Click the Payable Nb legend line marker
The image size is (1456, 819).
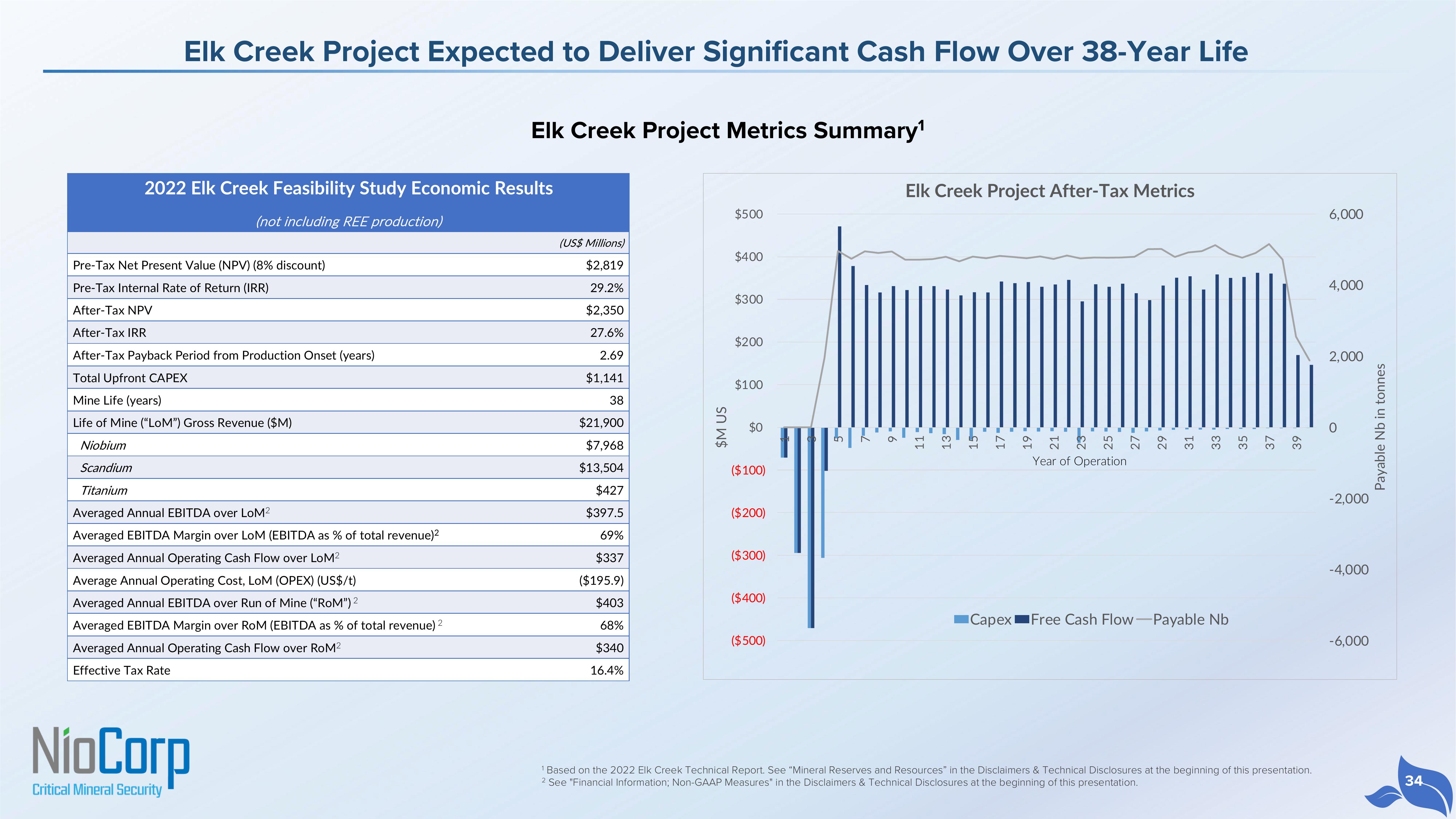click(x=1143, y=620)
